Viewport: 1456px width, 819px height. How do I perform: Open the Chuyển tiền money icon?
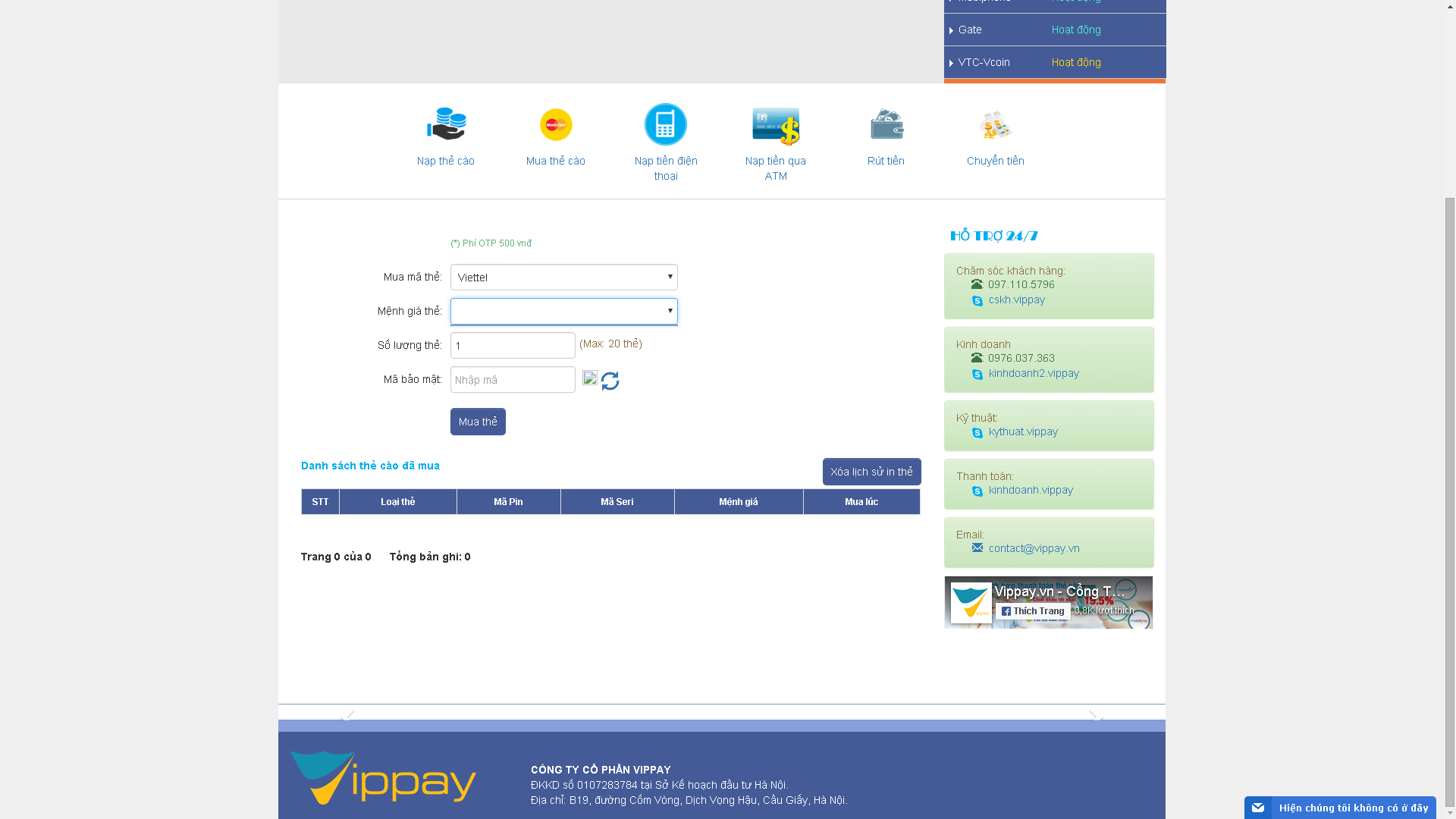click(x=995, y=125)
